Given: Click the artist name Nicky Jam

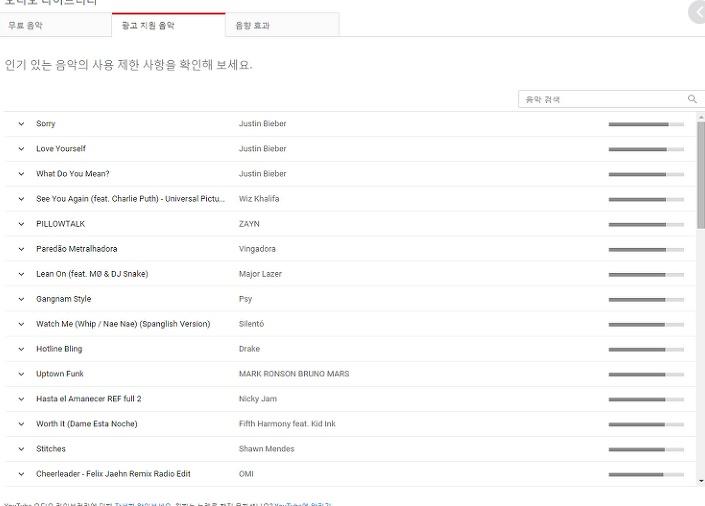Looking at the screenshot, I should 258,399.
